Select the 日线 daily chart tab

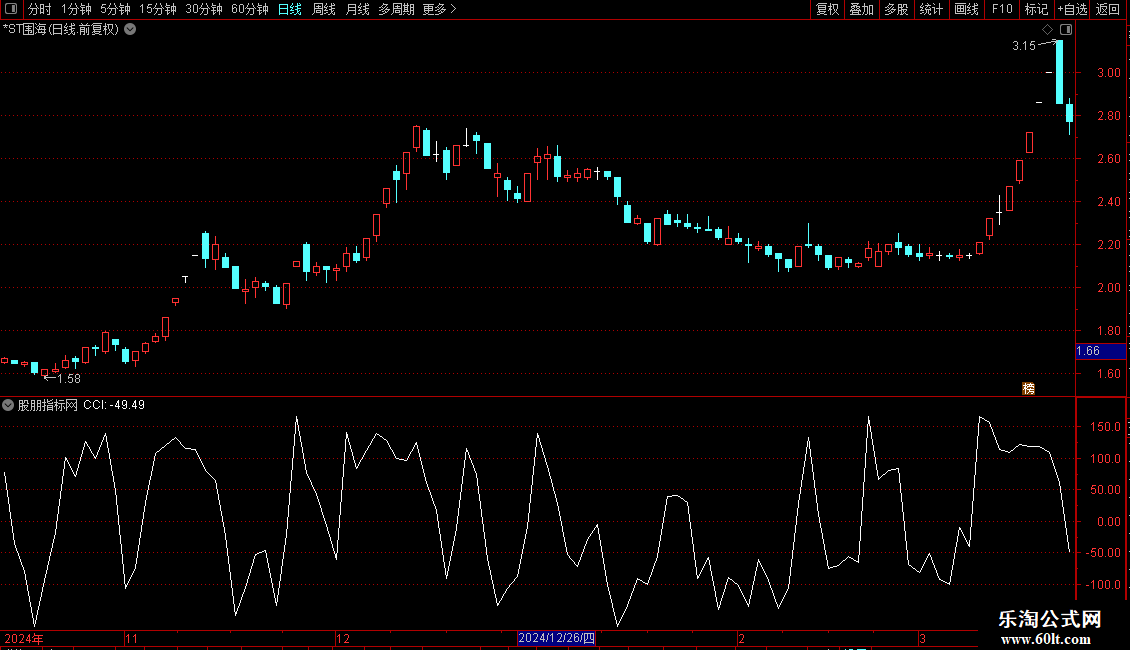click(x=290, y=9)
